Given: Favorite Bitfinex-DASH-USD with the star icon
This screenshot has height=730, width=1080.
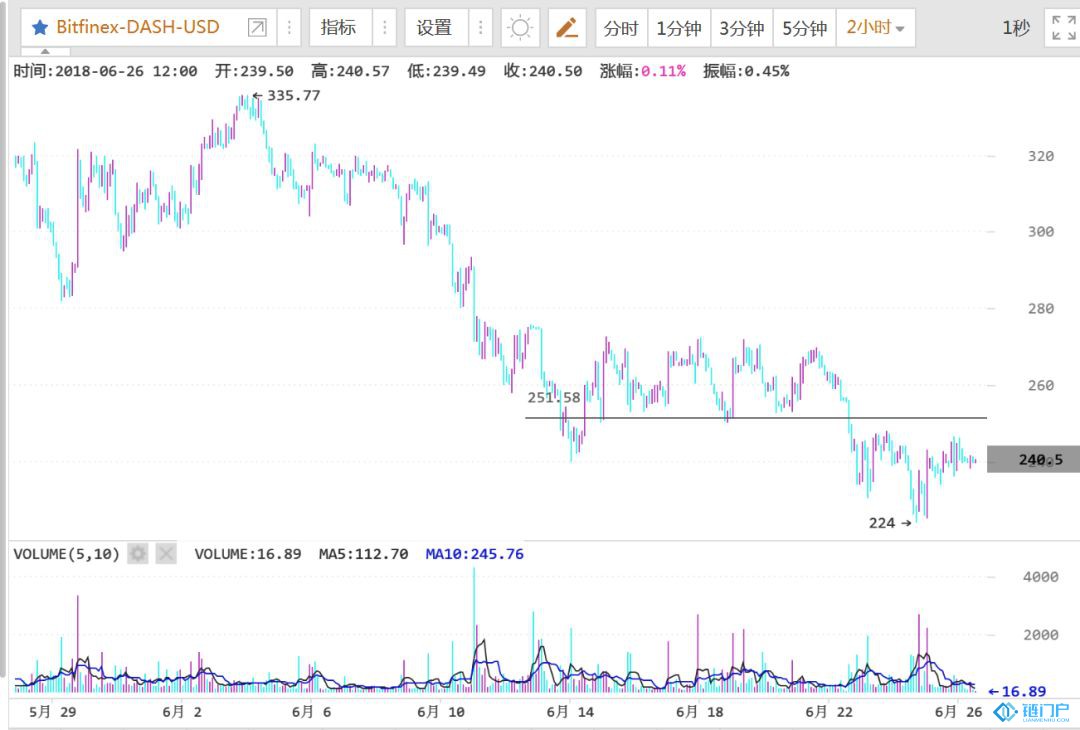Looking at the screenshot, I should [x=40, y=28].
